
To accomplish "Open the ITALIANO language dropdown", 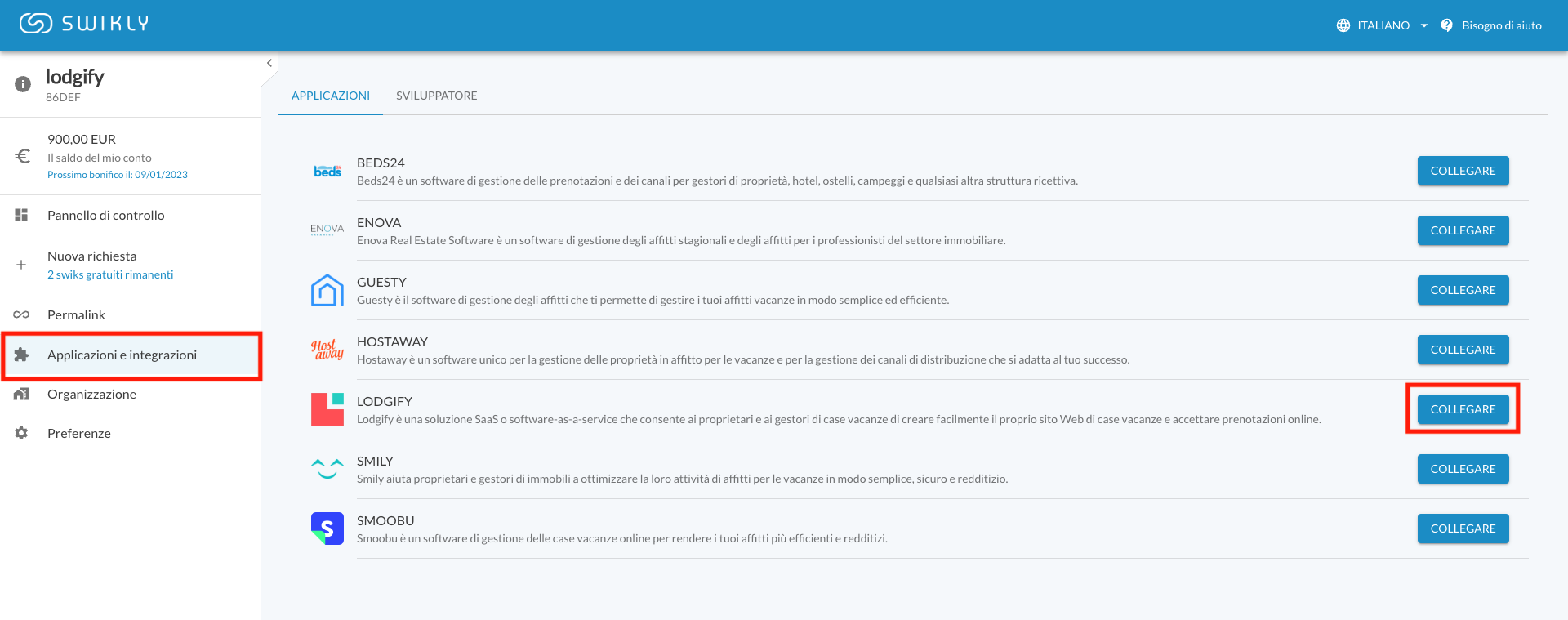I will click(x=1382, y=25).
